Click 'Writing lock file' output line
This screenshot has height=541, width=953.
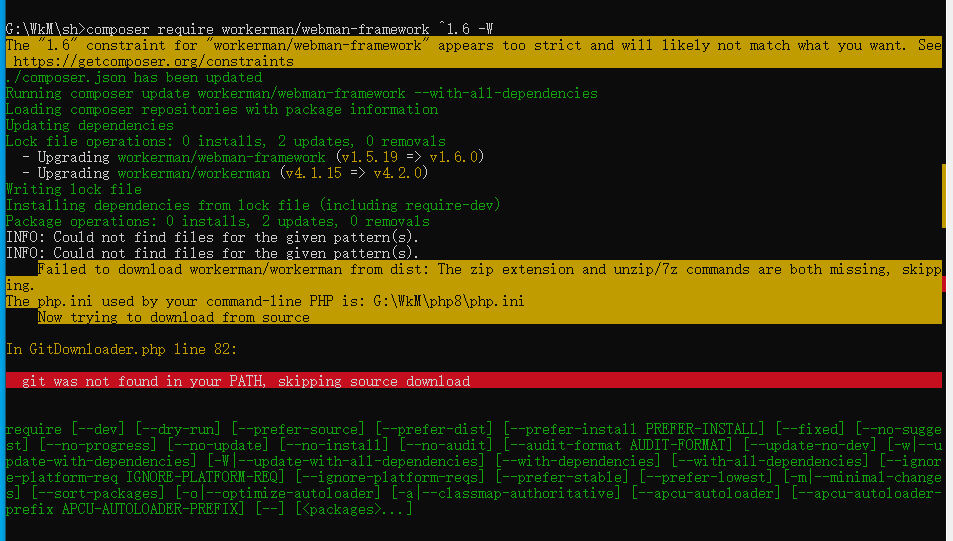pos(74,189)
